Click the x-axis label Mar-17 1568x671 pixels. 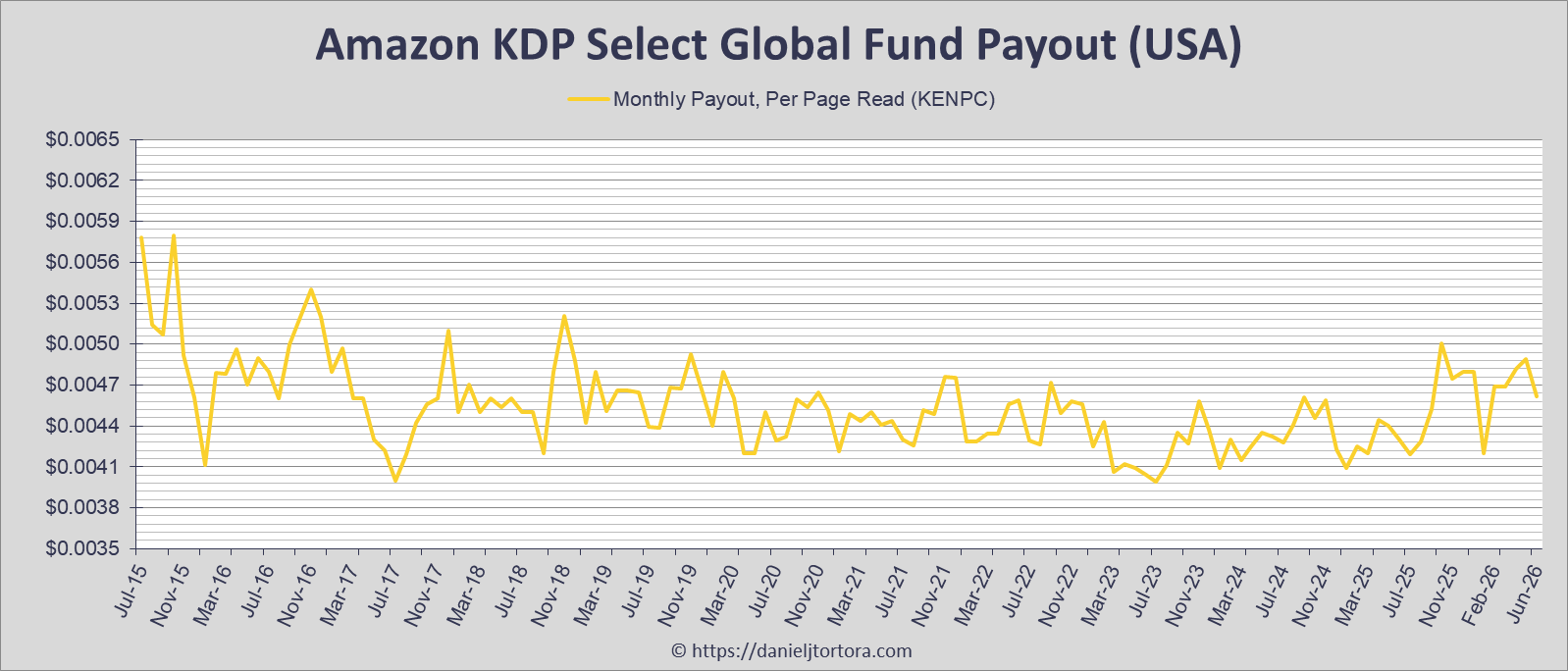[339, 595]
